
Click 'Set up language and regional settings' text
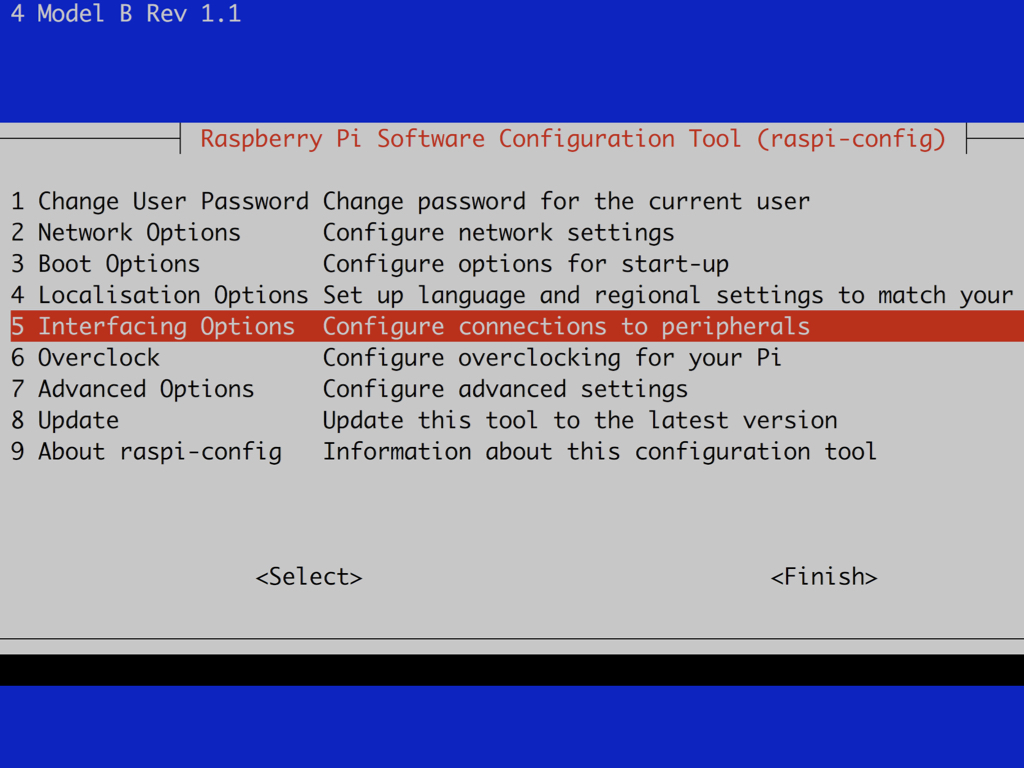(573, 296)
